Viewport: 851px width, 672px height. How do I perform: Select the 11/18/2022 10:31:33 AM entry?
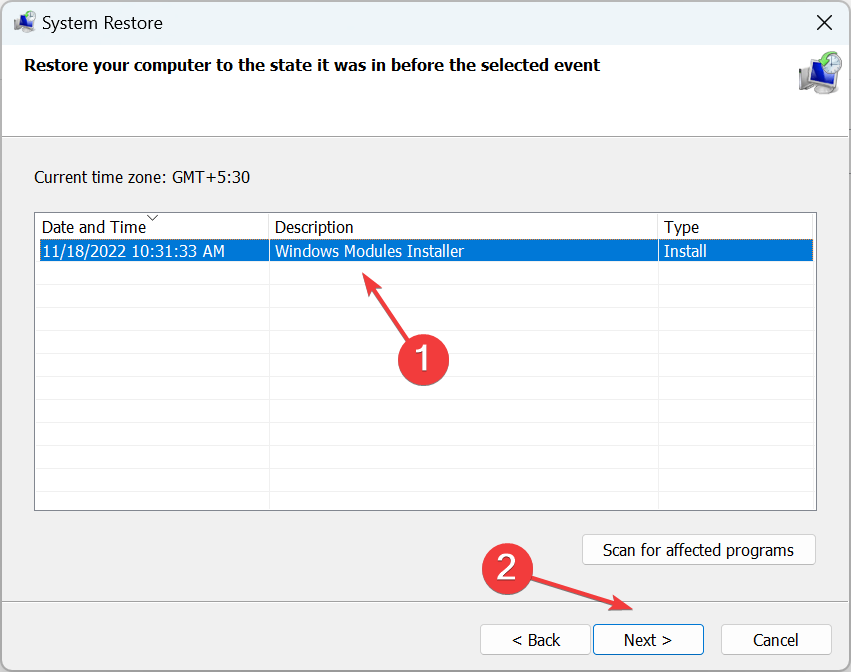pos(134,251)
